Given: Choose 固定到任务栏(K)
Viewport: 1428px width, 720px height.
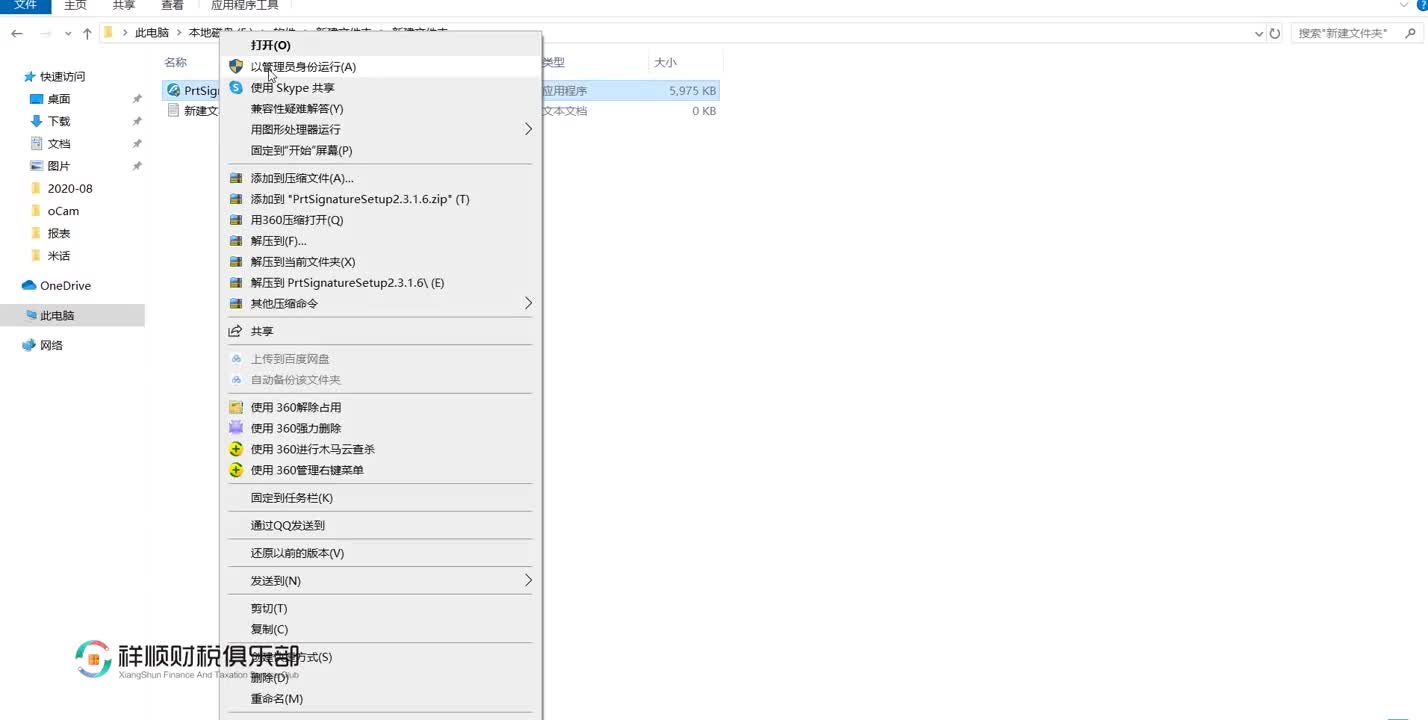Looking at the screenshot, I should pyautogui.click(x=291, y=498).
